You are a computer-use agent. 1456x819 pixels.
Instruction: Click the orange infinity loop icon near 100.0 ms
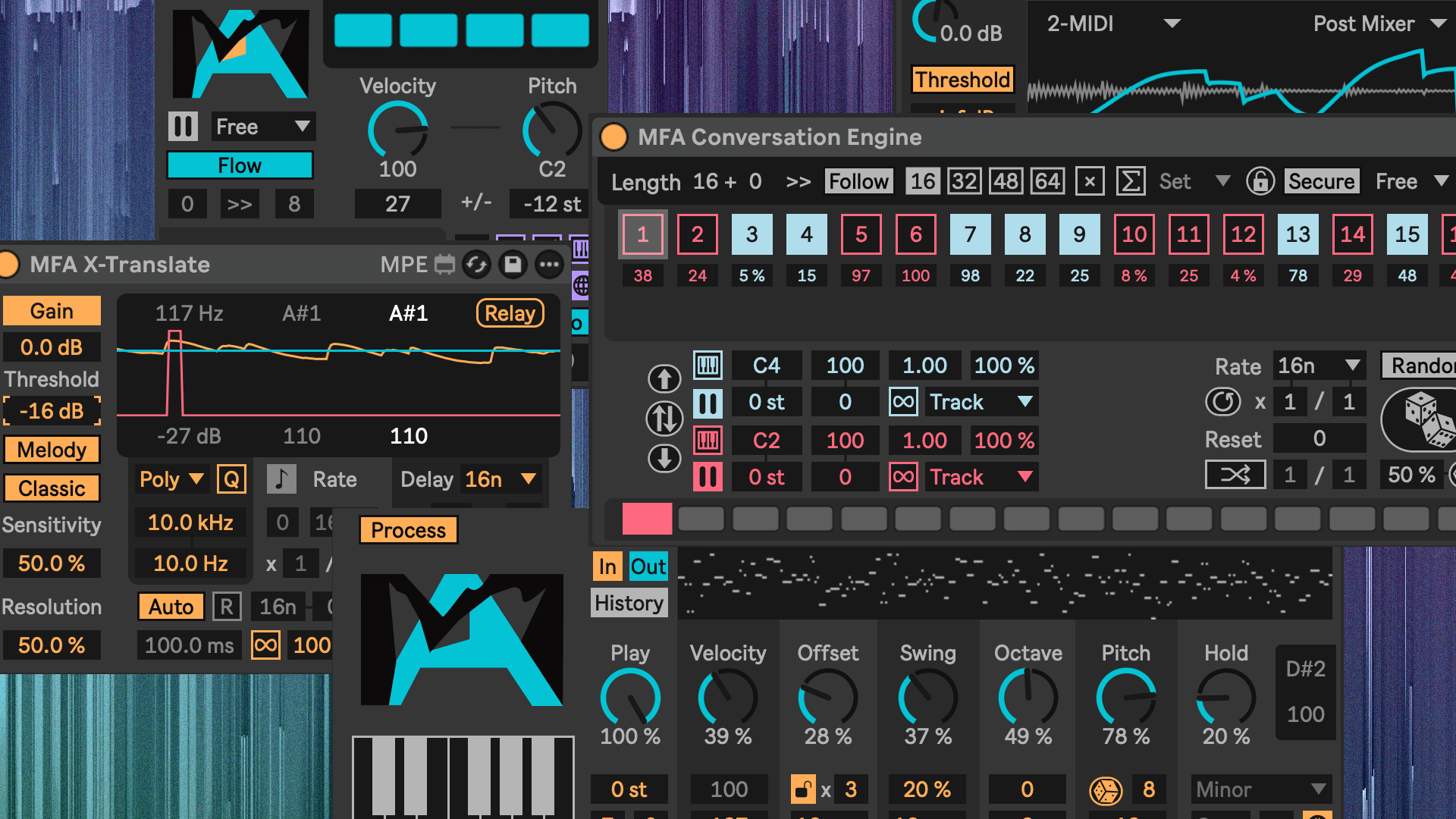click(265, 645)
